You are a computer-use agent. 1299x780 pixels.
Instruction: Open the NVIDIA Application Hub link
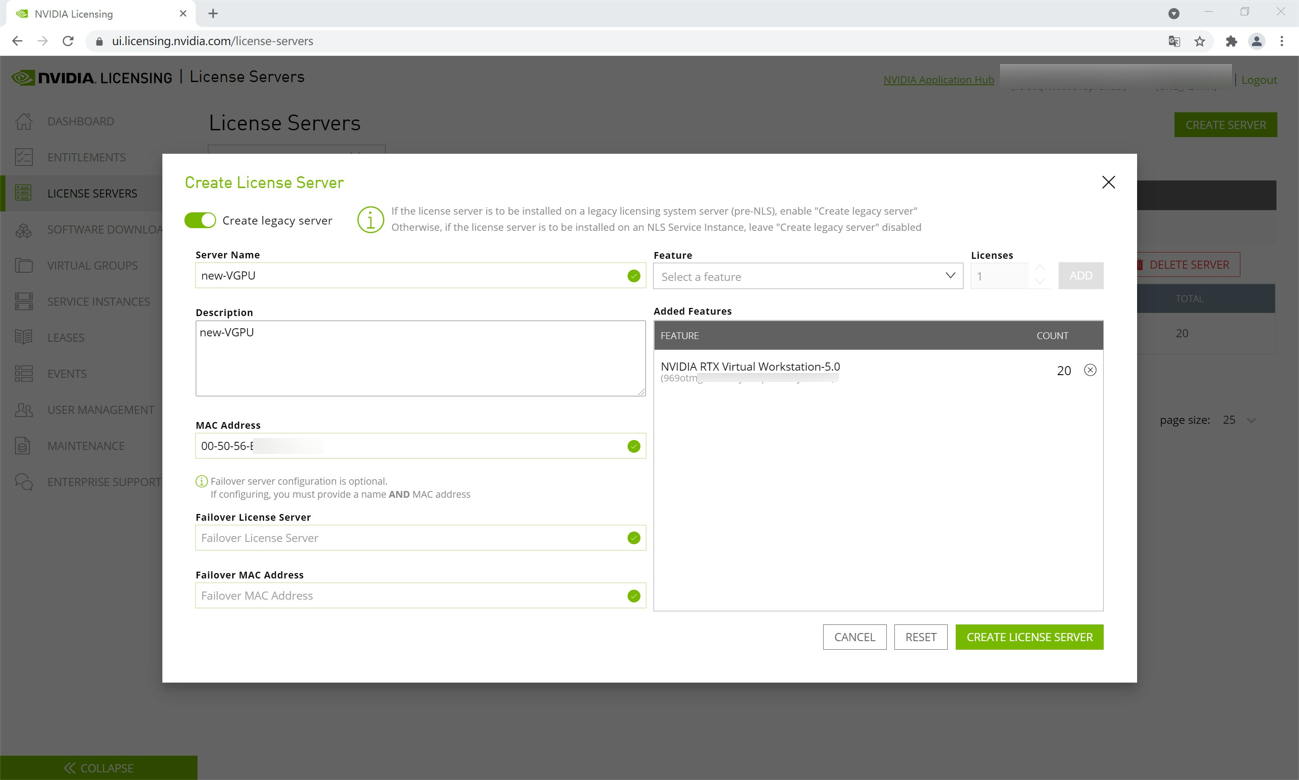(938, 80)
